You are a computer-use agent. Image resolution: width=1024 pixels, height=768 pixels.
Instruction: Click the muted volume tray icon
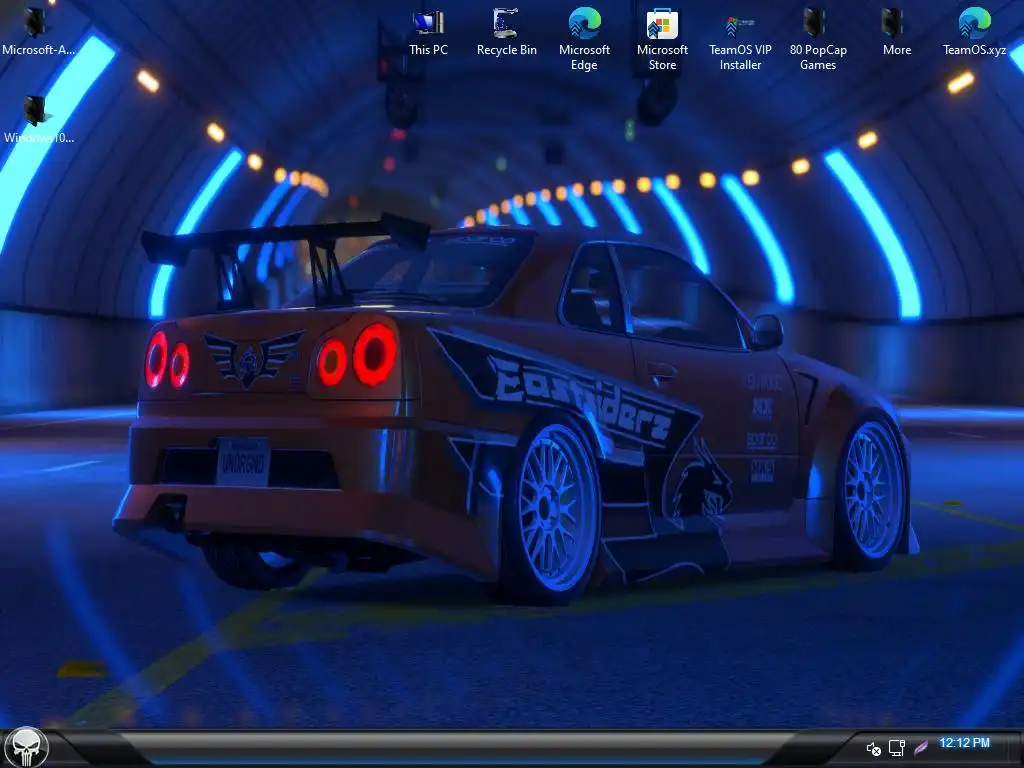(x=873, y=748)
